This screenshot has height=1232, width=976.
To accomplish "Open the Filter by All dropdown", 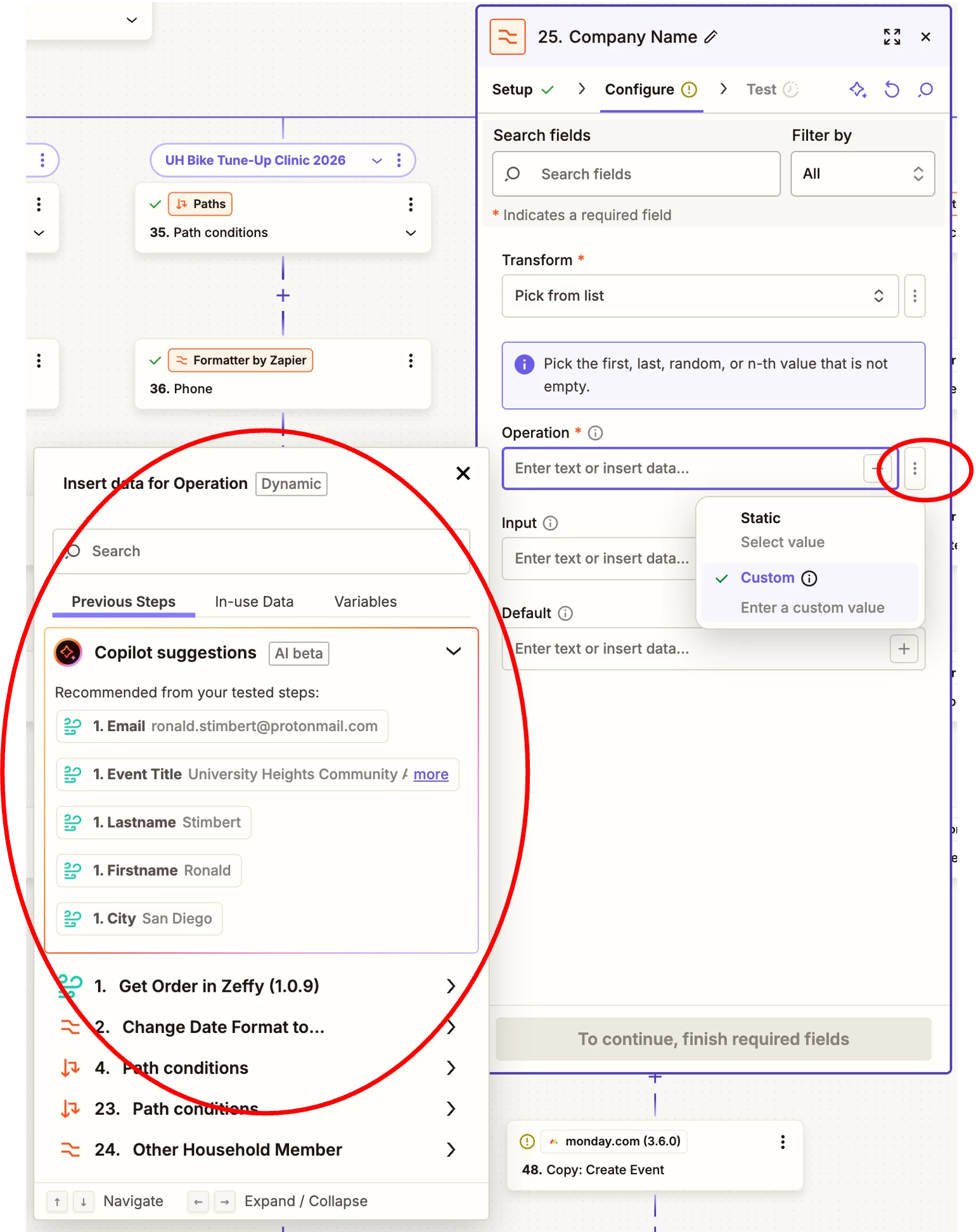I will [862, 174].
